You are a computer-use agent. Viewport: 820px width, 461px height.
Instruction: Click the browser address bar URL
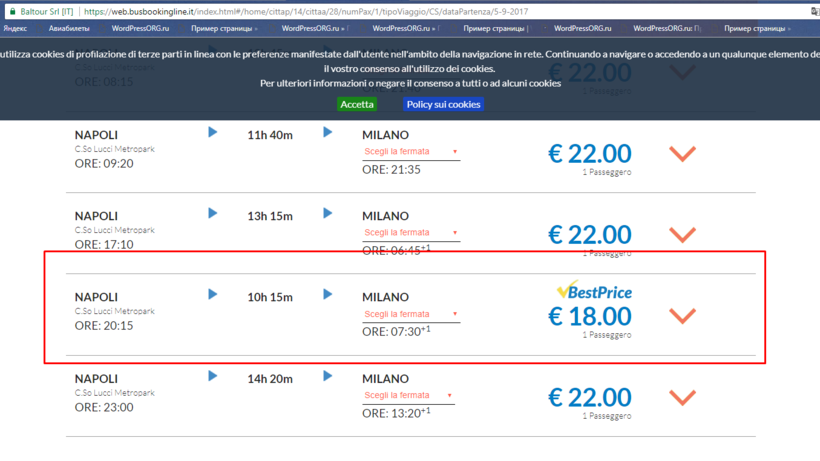(300, 11)
